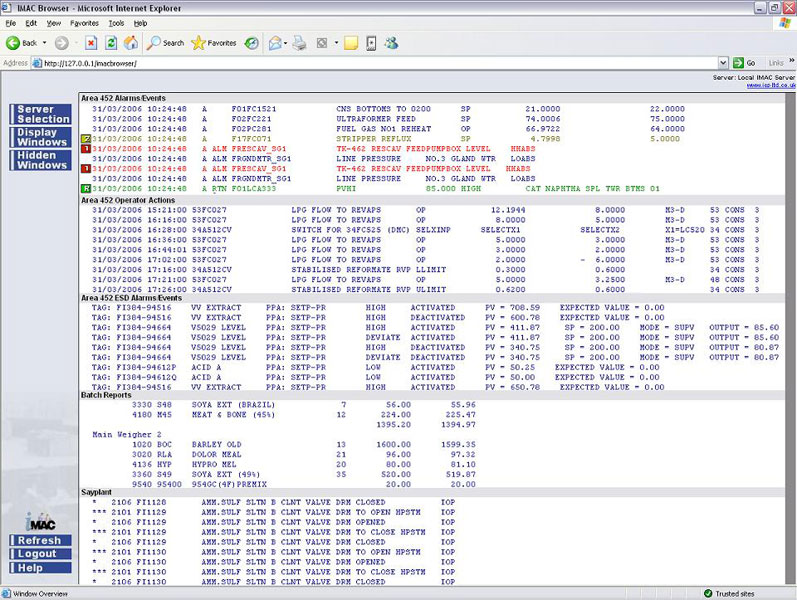Click the Stop loading icon

pyautogui.click(x=91, y=43)
